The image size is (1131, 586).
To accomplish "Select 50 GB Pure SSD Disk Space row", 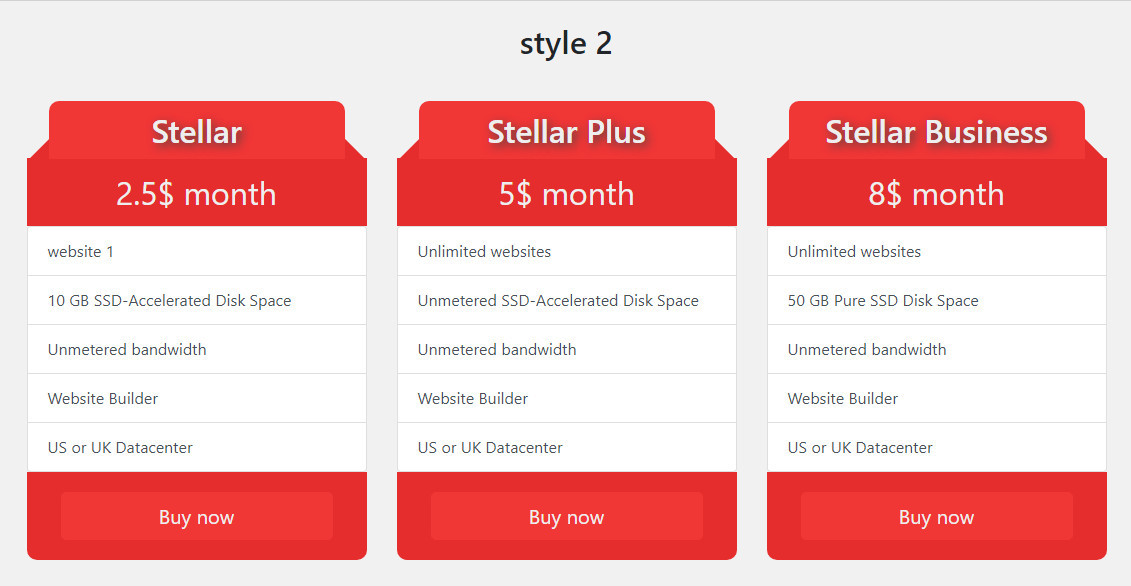I will [937, 300].
